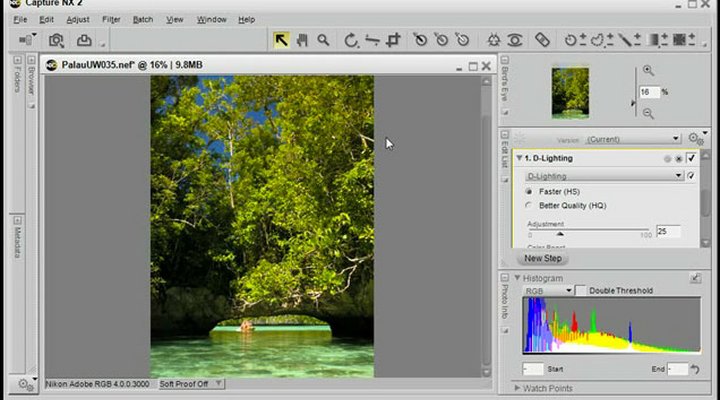Screen dimensions: 720x400
Task: Open the File menu
Action: [20, 20]
